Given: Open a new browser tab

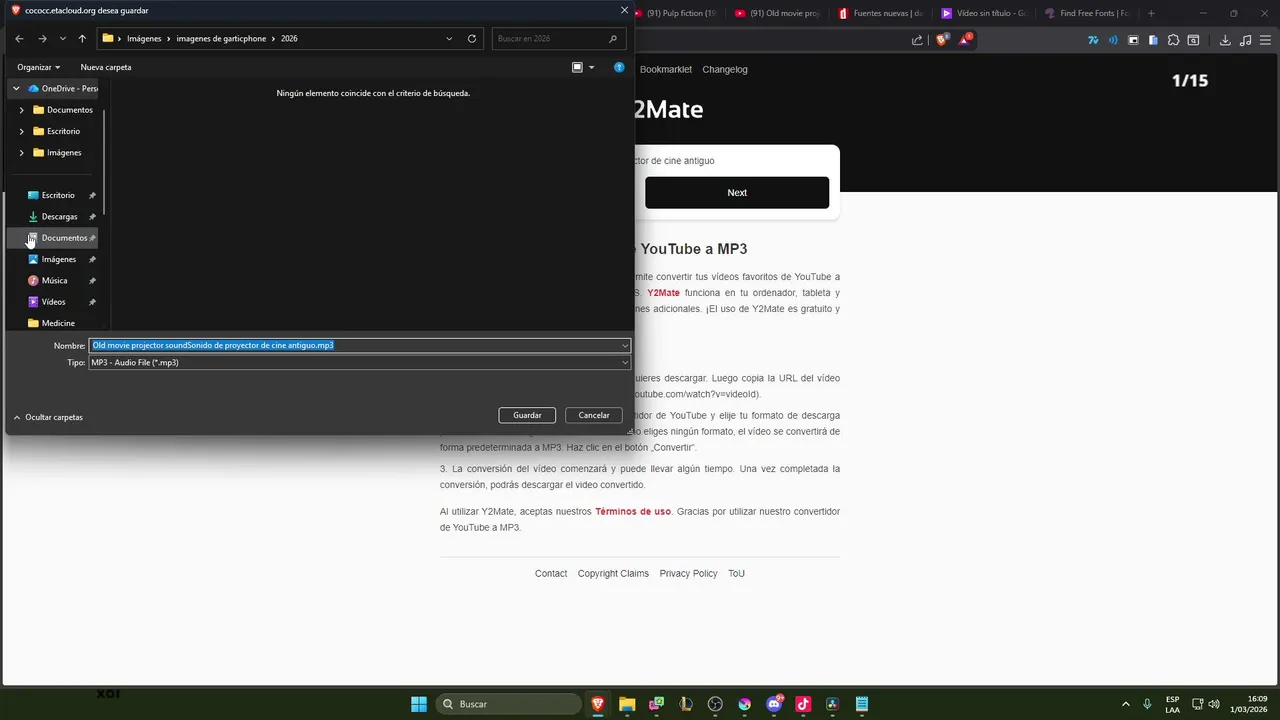Looking at the screenshot, I should tap(1151, 13).
